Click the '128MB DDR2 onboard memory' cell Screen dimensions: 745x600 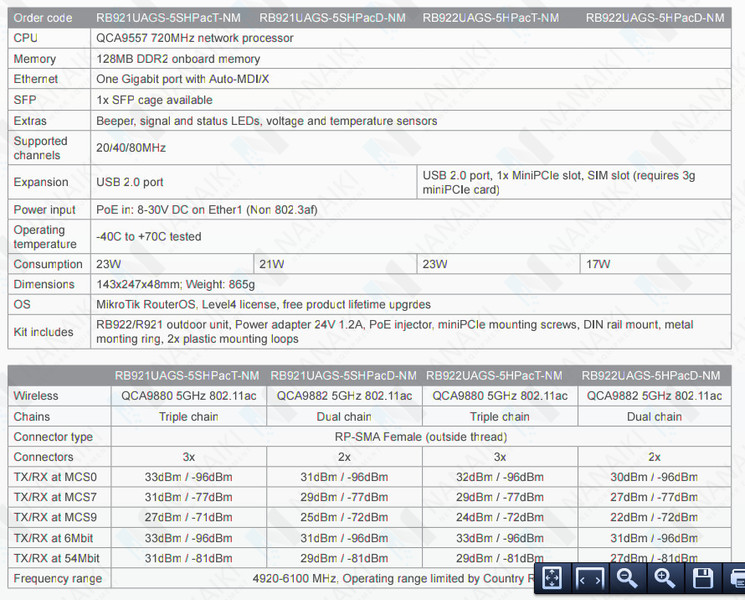[176, 59]
